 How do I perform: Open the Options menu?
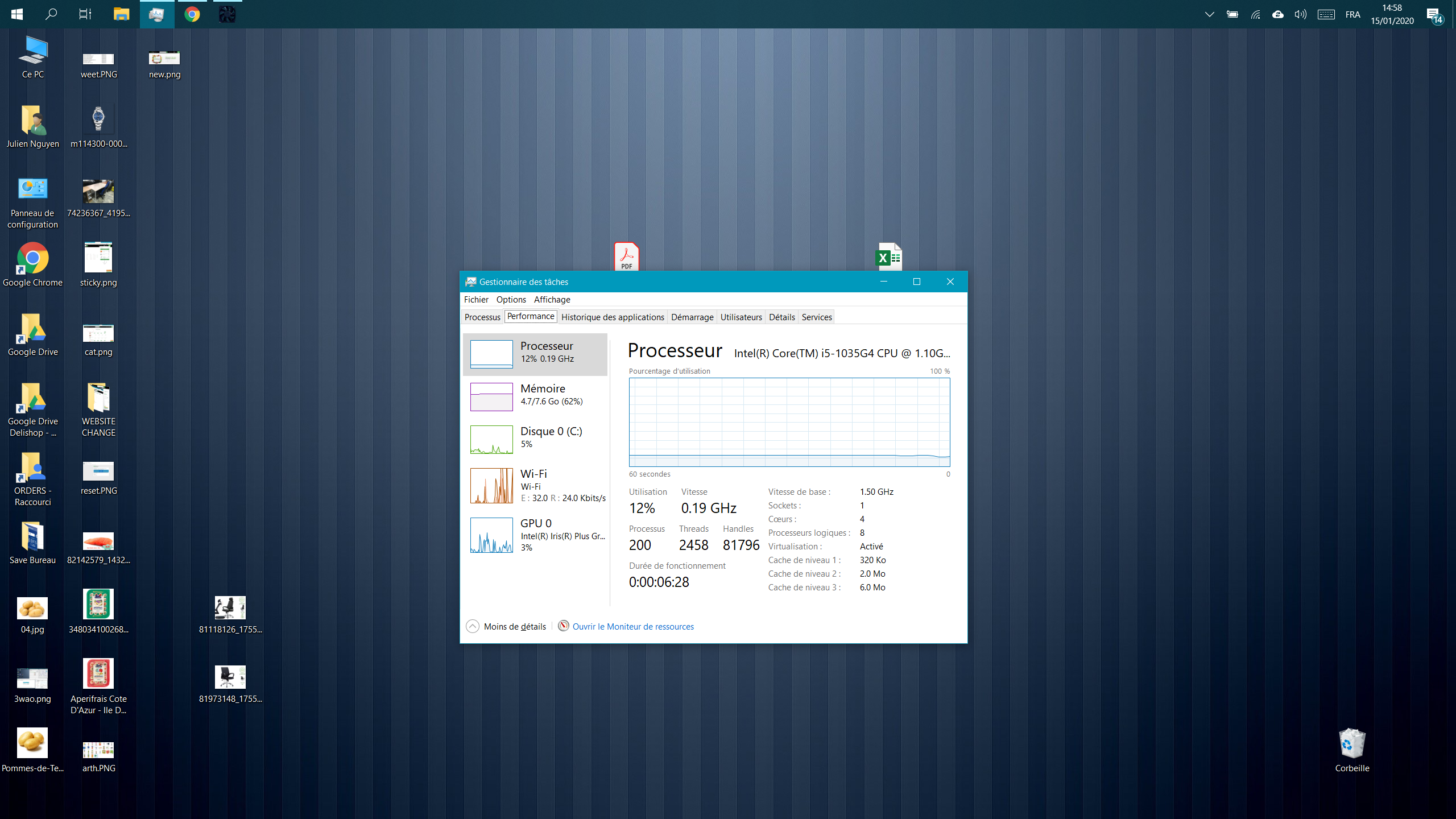(511, 299)
